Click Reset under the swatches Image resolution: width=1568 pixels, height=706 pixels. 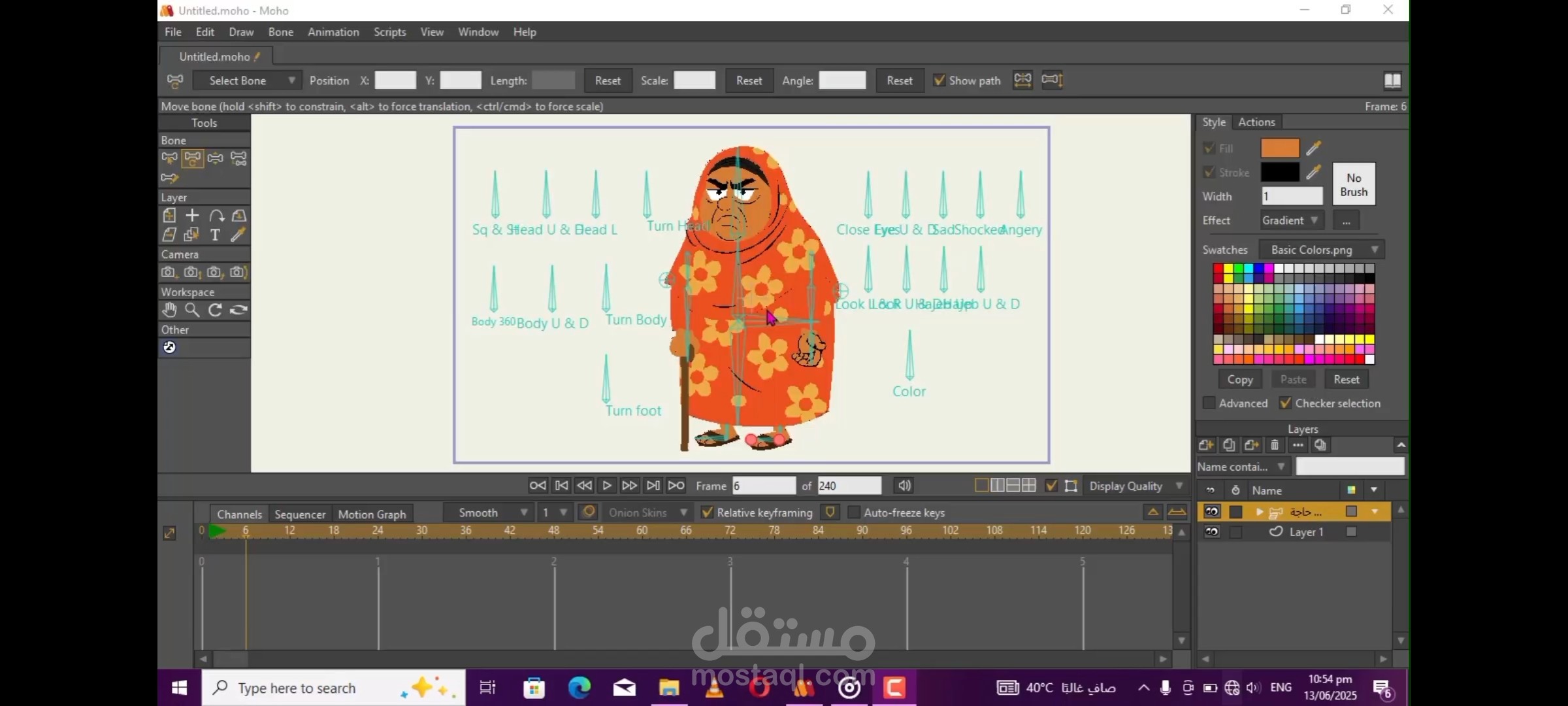tap(1346, 379)
